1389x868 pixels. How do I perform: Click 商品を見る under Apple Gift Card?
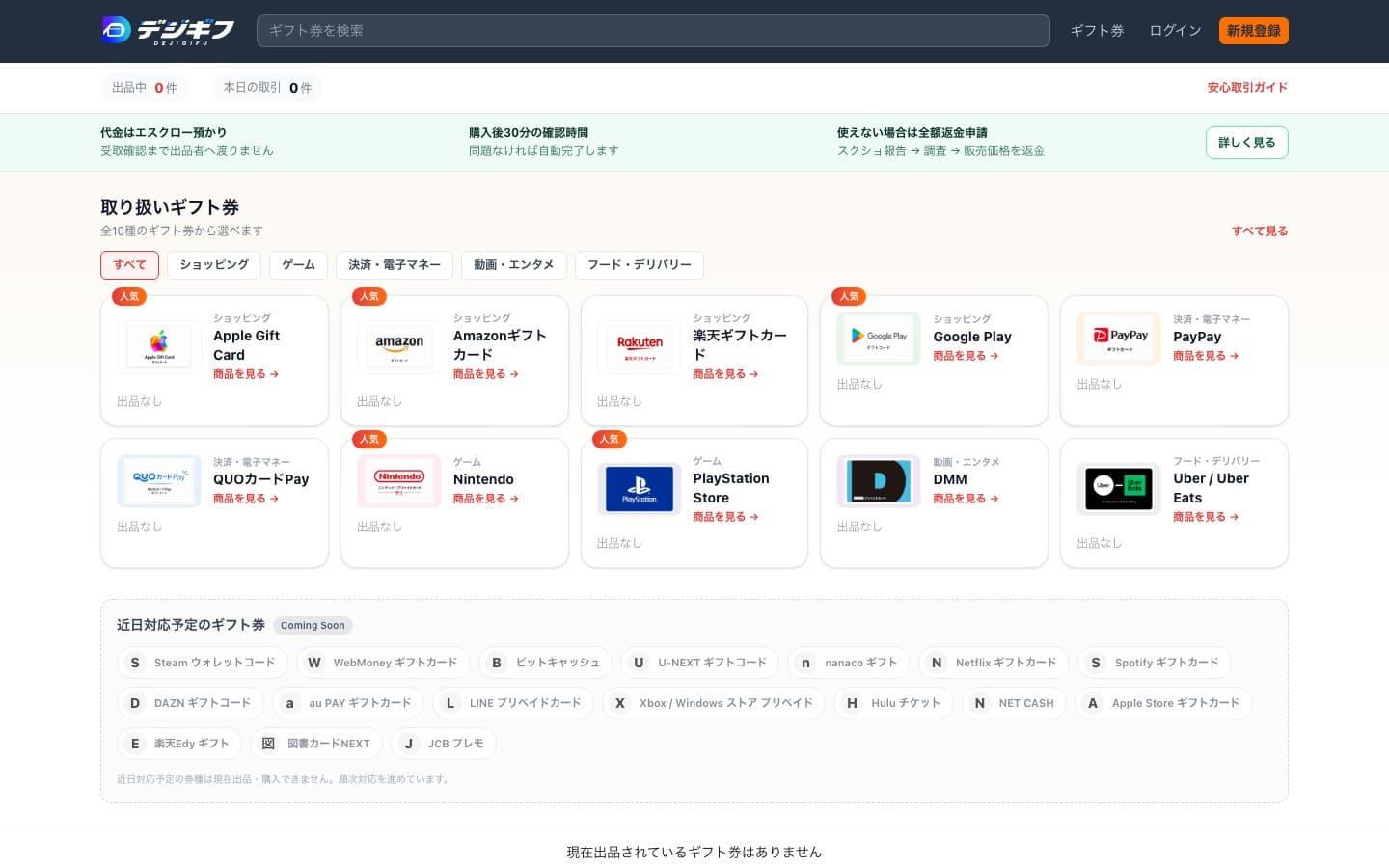click(246, 374)
